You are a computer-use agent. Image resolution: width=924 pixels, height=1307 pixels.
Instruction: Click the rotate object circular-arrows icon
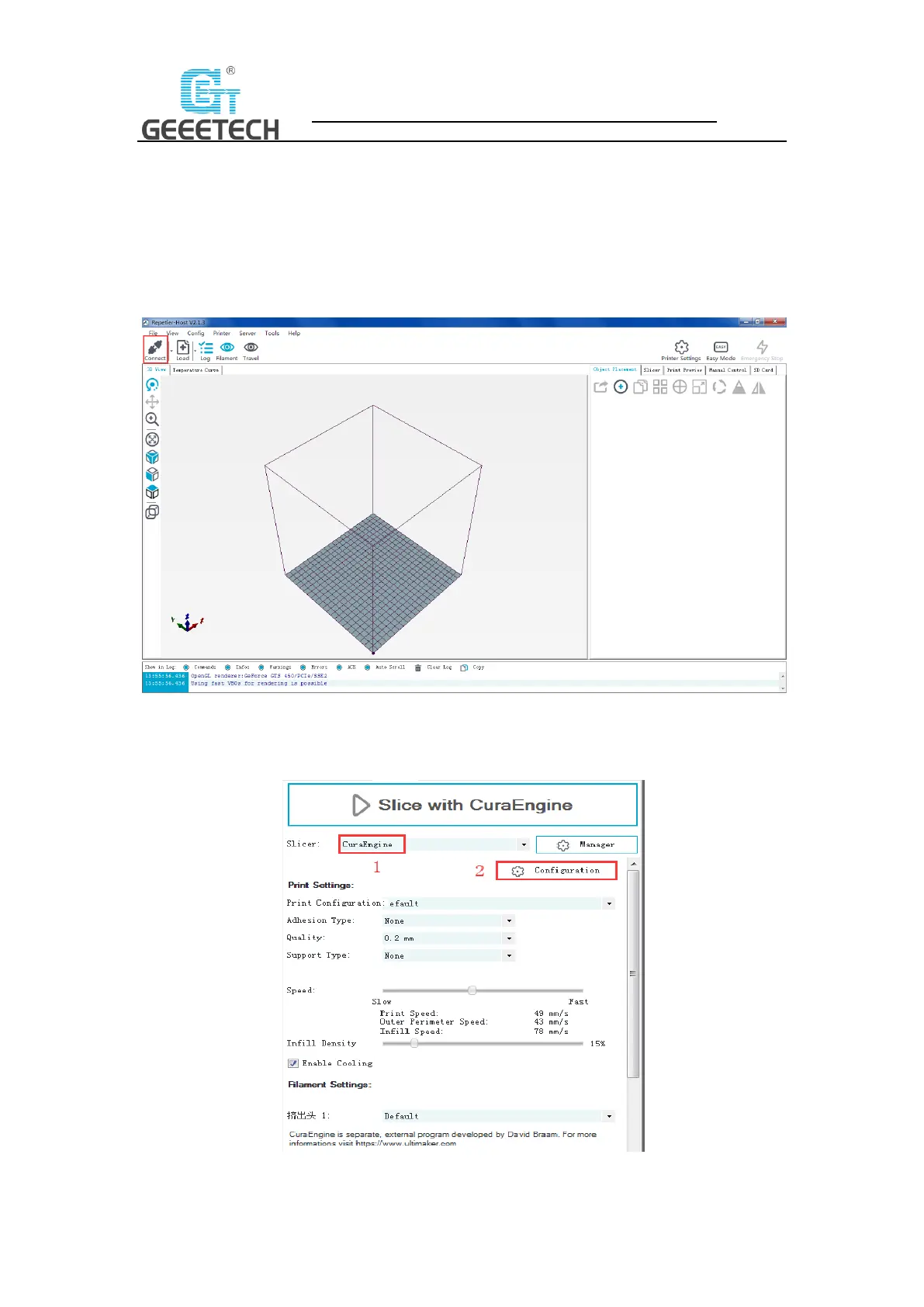[x=719, y=387]
